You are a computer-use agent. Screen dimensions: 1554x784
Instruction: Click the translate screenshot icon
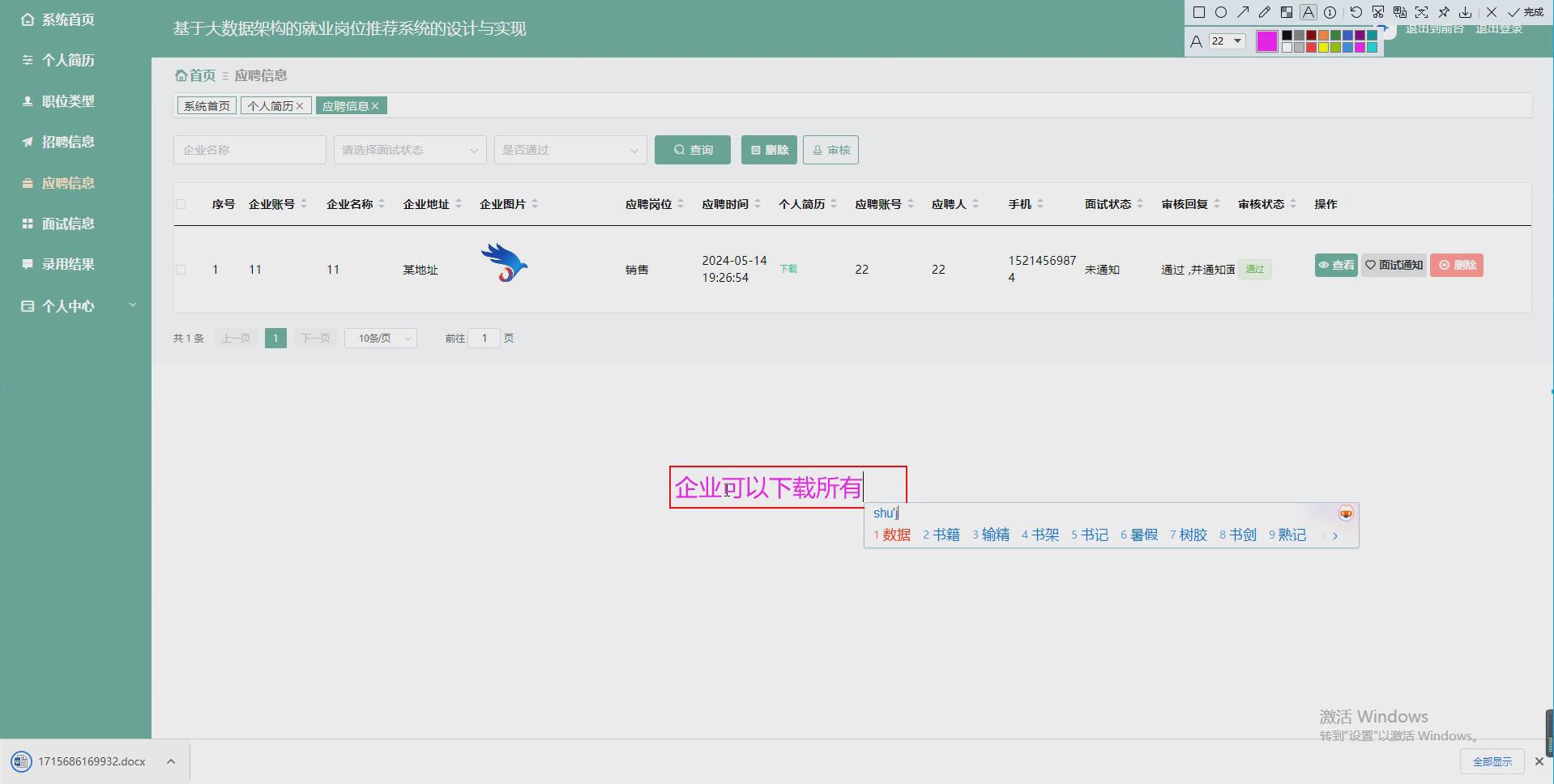click(x=1400, y=12)
